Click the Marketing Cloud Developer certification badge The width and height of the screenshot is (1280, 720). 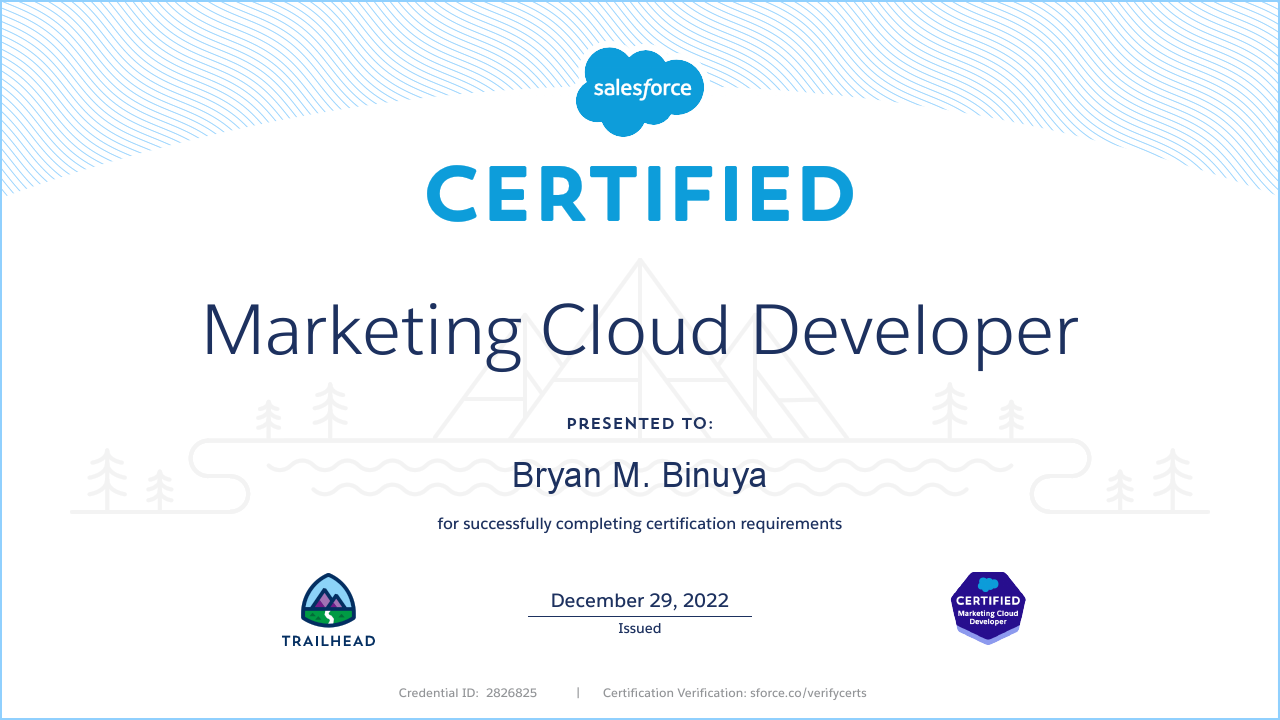coord(987,607)
